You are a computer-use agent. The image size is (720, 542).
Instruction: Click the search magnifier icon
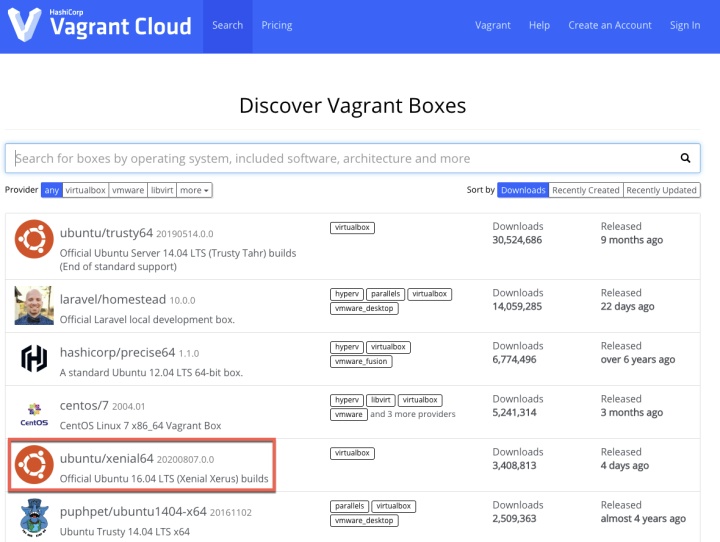[685, 158]
